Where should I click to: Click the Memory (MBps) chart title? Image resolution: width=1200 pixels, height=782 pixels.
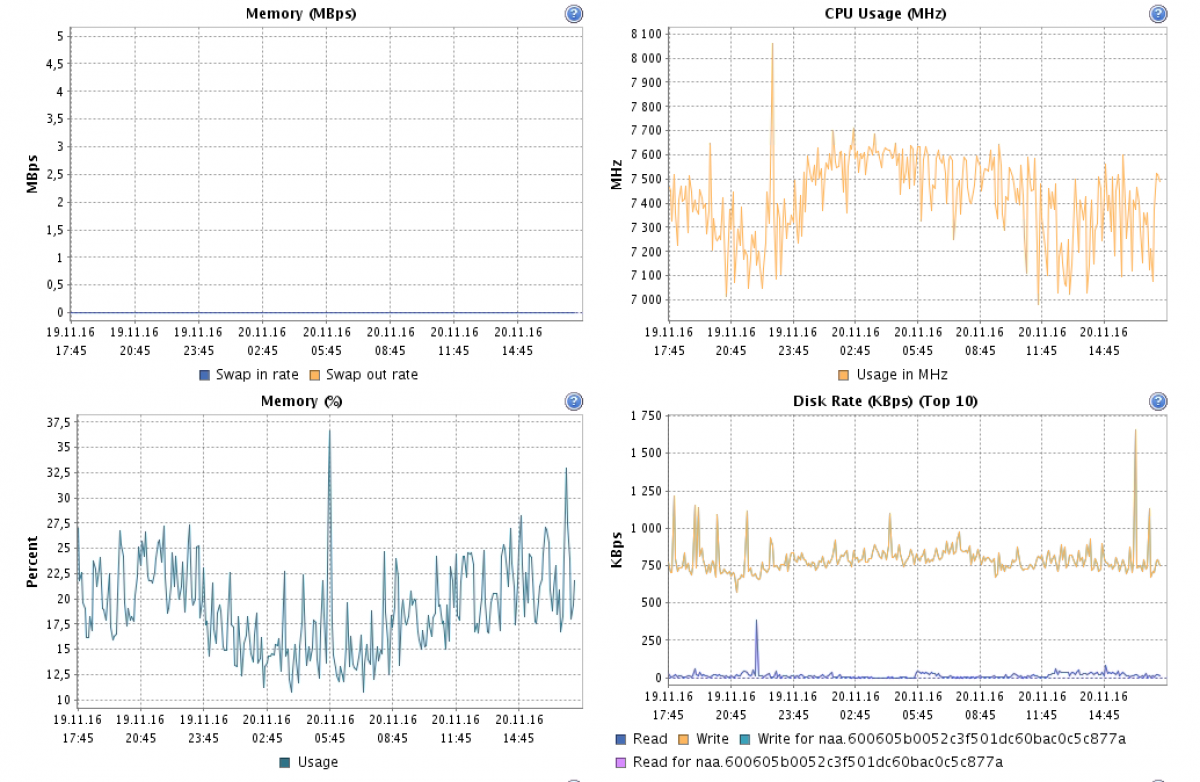coord(301,14)
